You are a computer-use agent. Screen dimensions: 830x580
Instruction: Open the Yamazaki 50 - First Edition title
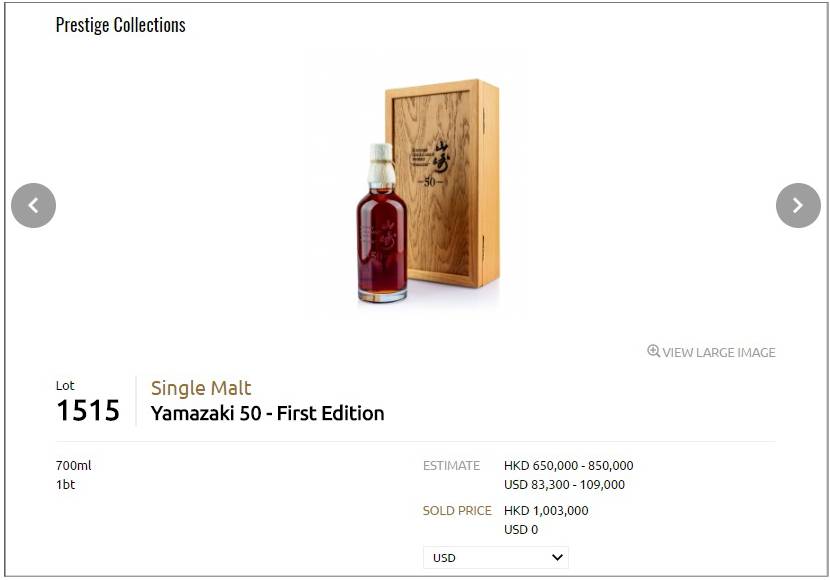267,413
